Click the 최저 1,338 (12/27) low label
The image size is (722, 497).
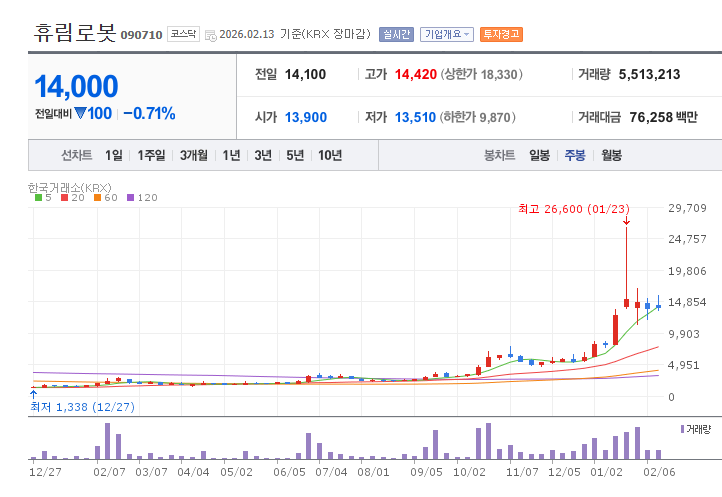[x=82, y=407]
